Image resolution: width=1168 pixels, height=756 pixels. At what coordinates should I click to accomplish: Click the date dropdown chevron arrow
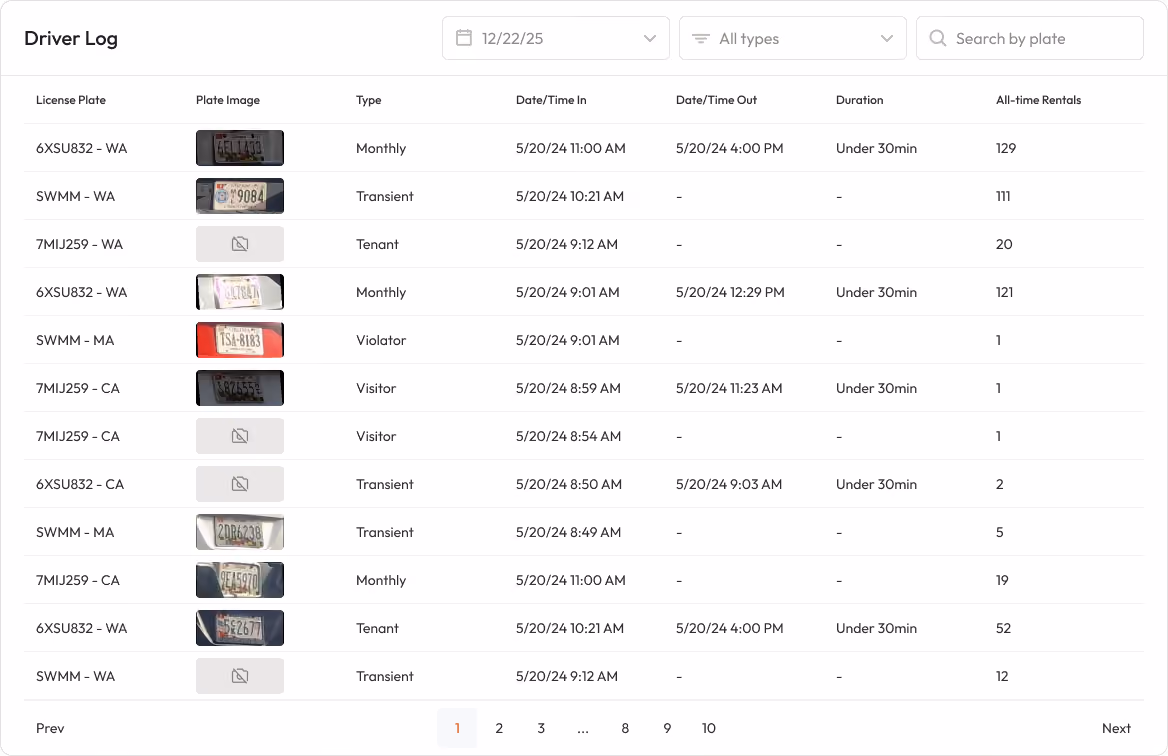click(x=650, y=39)
